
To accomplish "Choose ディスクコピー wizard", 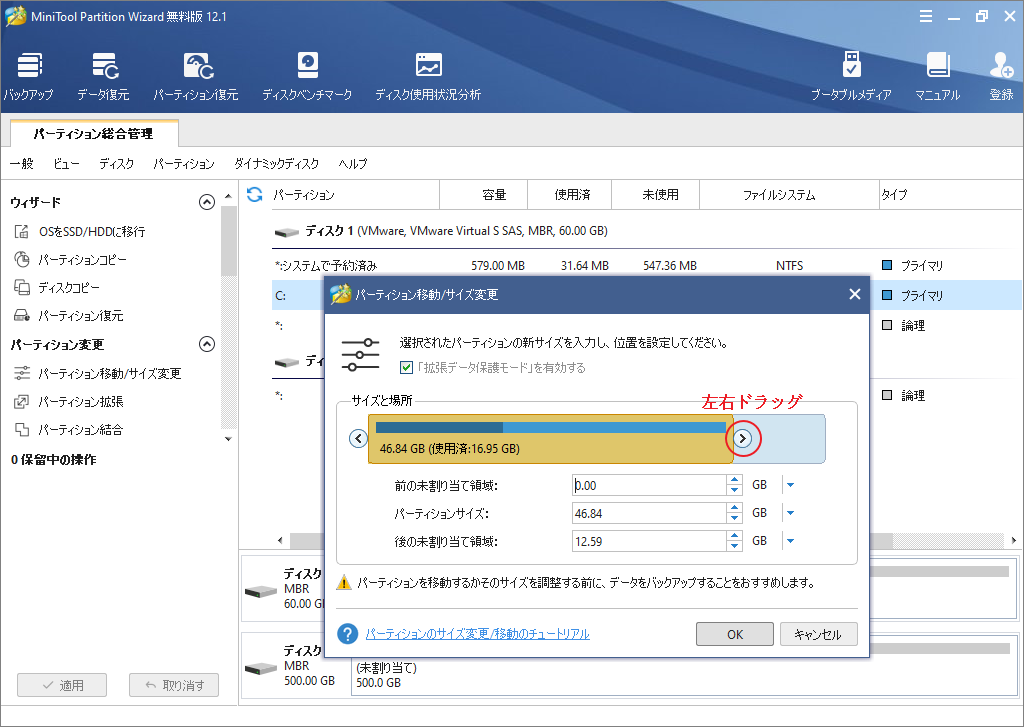I will point(57,287).
